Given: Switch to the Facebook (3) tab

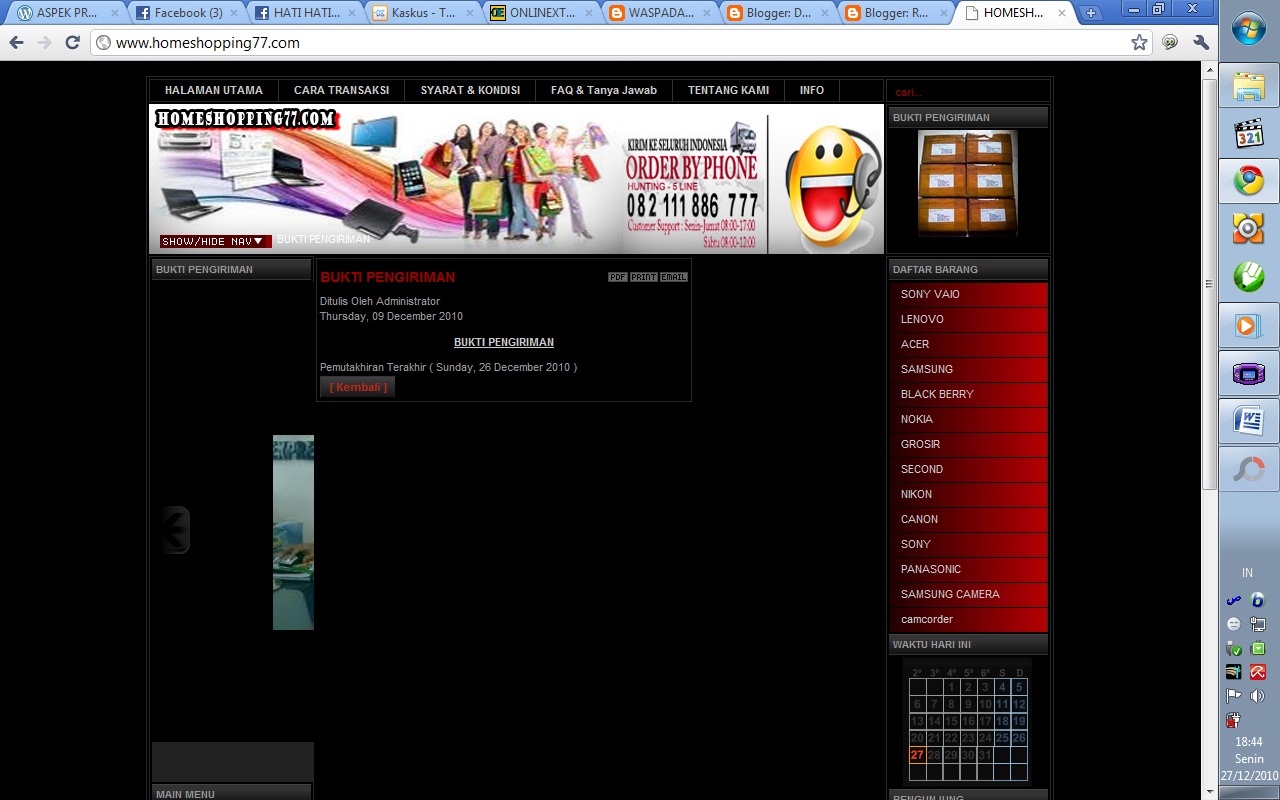Looking at the screenshot, I should 188,13.
